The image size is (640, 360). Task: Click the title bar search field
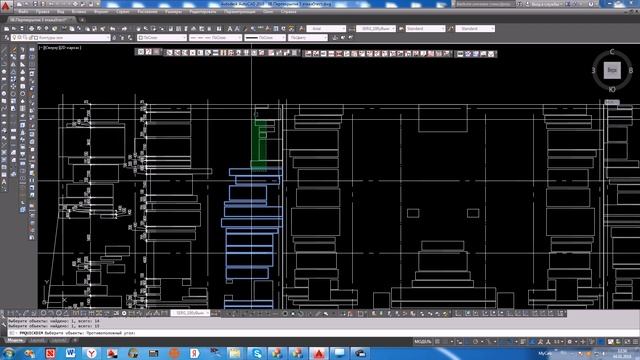click(484, 4)
